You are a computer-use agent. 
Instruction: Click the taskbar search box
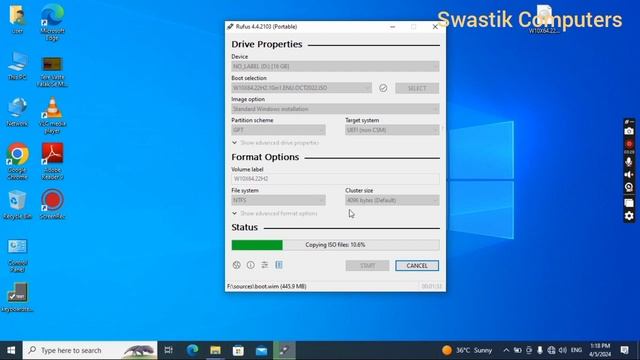click(x=90, y=350)
